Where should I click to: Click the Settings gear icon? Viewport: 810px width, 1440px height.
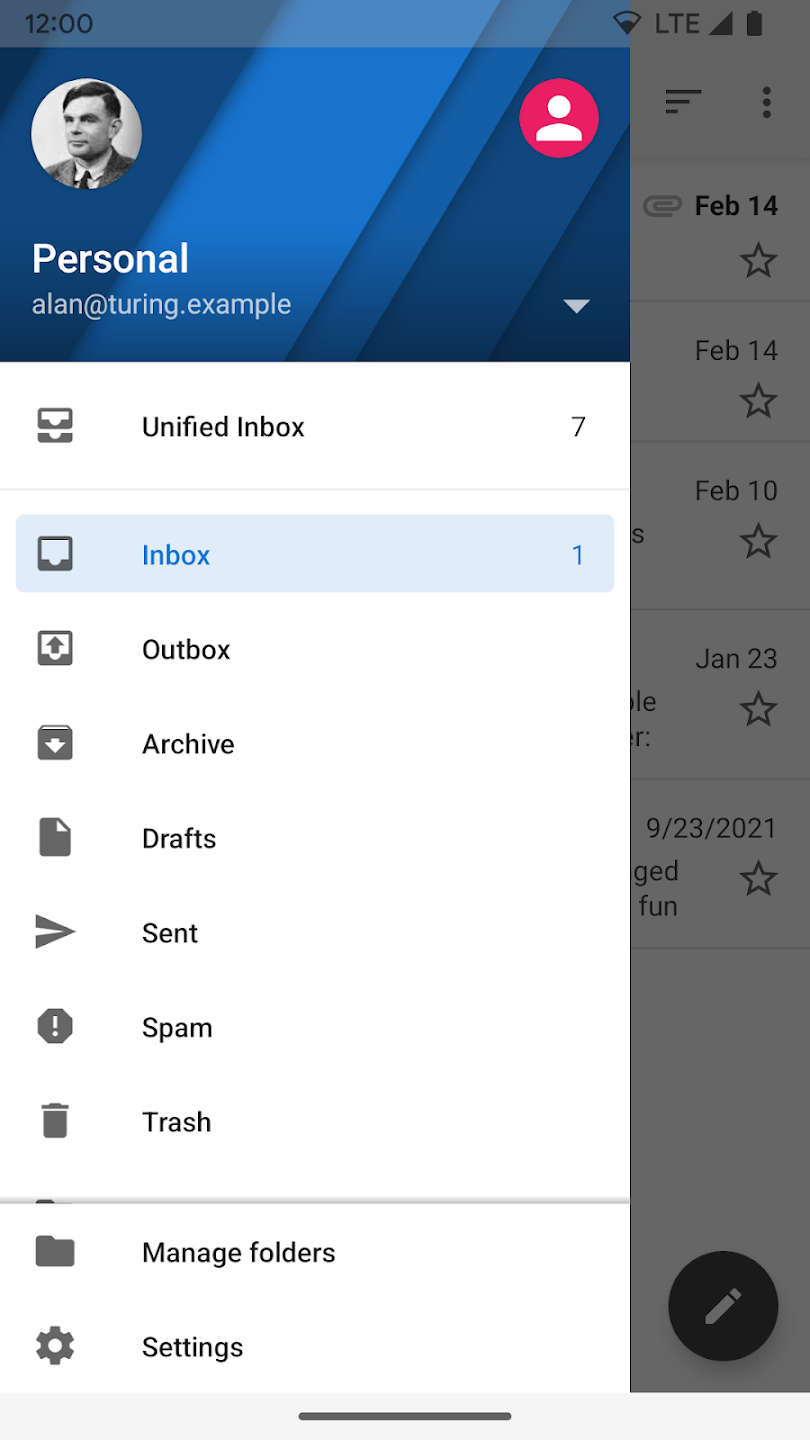tap(55, 1346)
